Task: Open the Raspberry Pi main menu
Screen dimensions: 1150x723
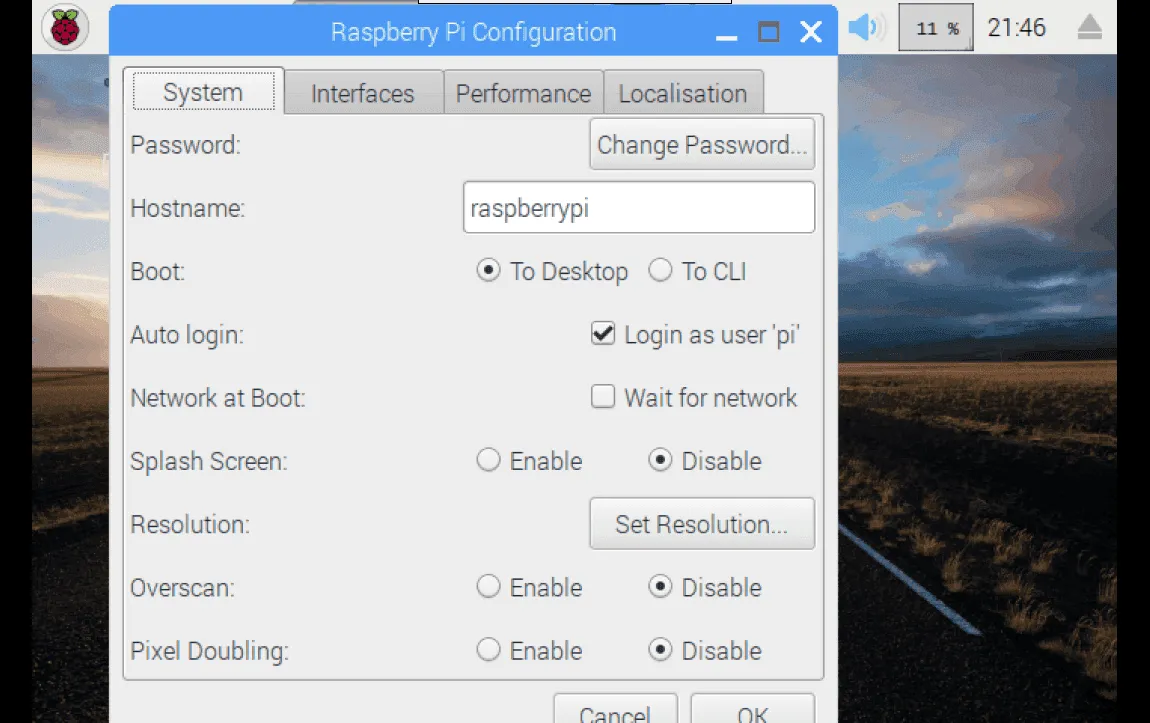Action: pyautogui.click(x=65, y=29)
